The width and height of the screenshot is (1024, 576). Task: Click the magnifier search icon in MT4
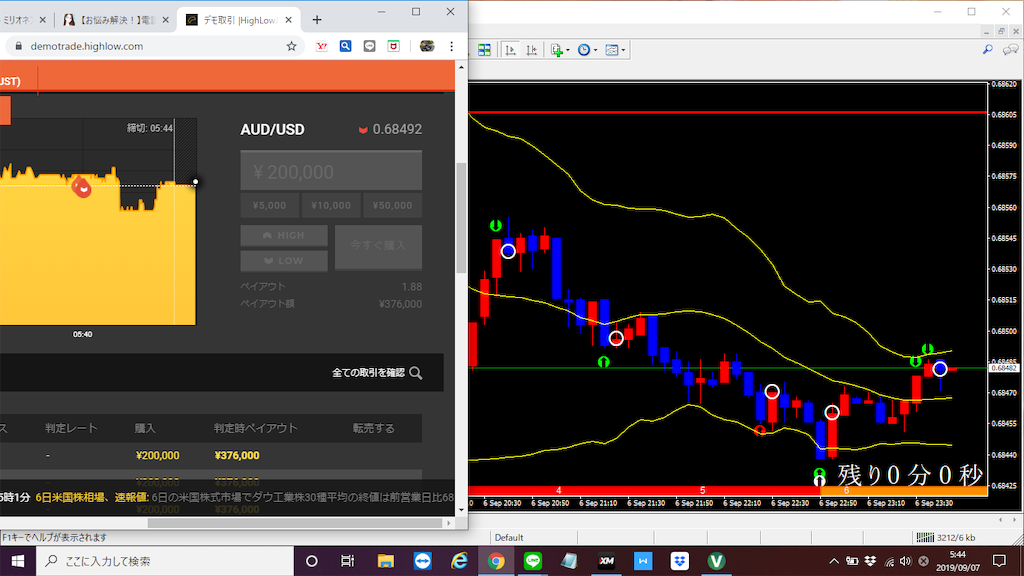987,50
